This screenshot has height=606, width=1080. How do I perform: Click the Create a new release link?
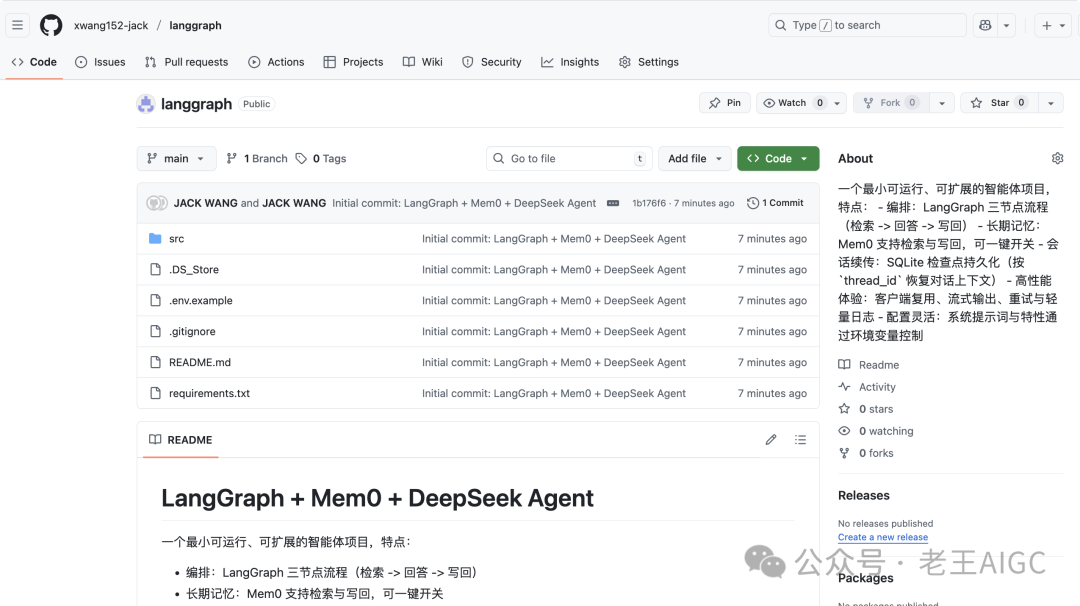tap(882, 537)
